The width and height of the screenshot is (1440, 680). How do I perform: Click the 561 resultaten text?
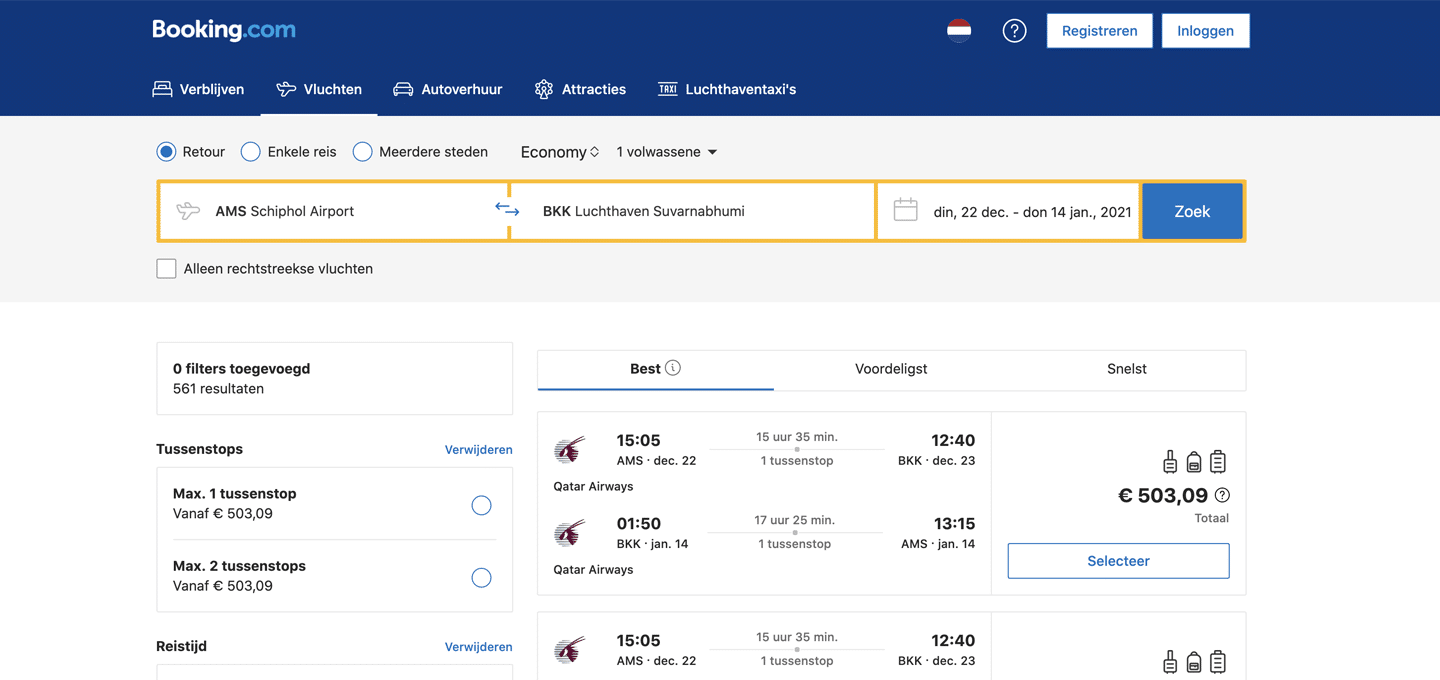(x=218, y=389)
